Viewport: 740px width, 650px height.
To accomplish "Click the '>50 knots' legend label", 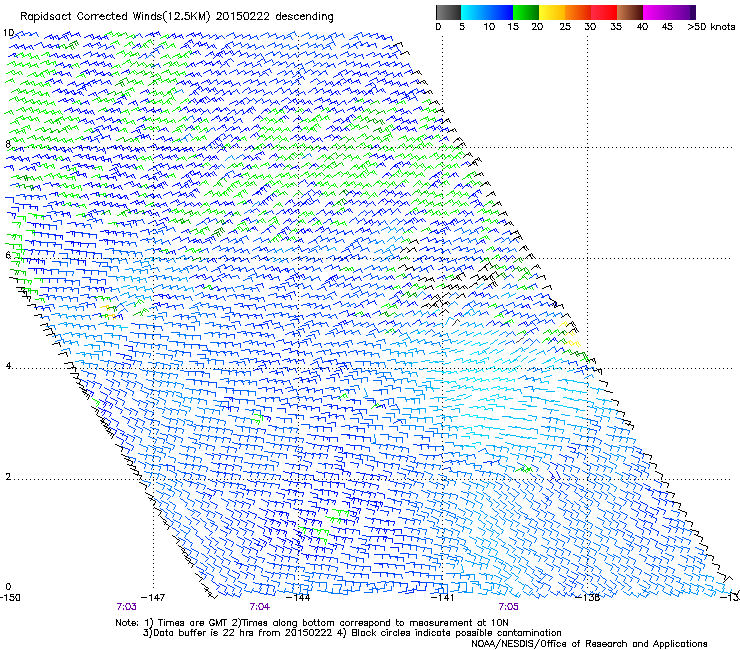I will pos(711,27).
